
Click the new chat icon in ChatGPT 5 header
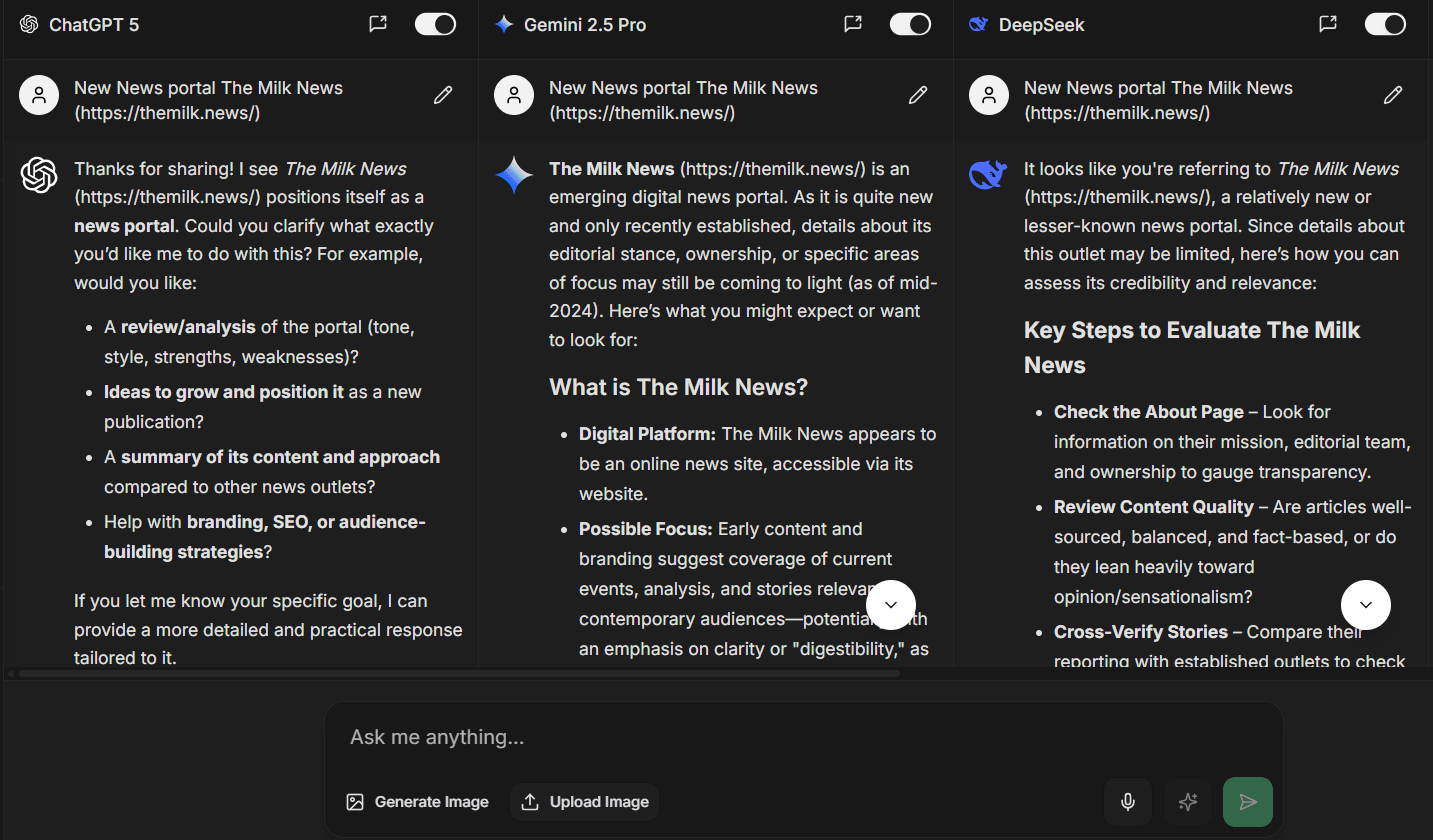tap(378, 24)
